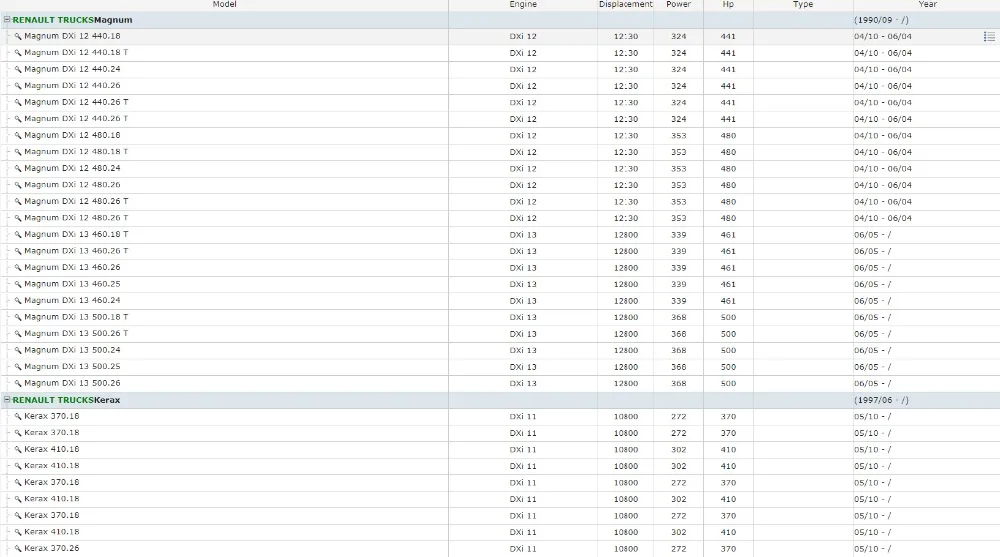Select model 'Magnum DXi 12 480.26' text

72,185
